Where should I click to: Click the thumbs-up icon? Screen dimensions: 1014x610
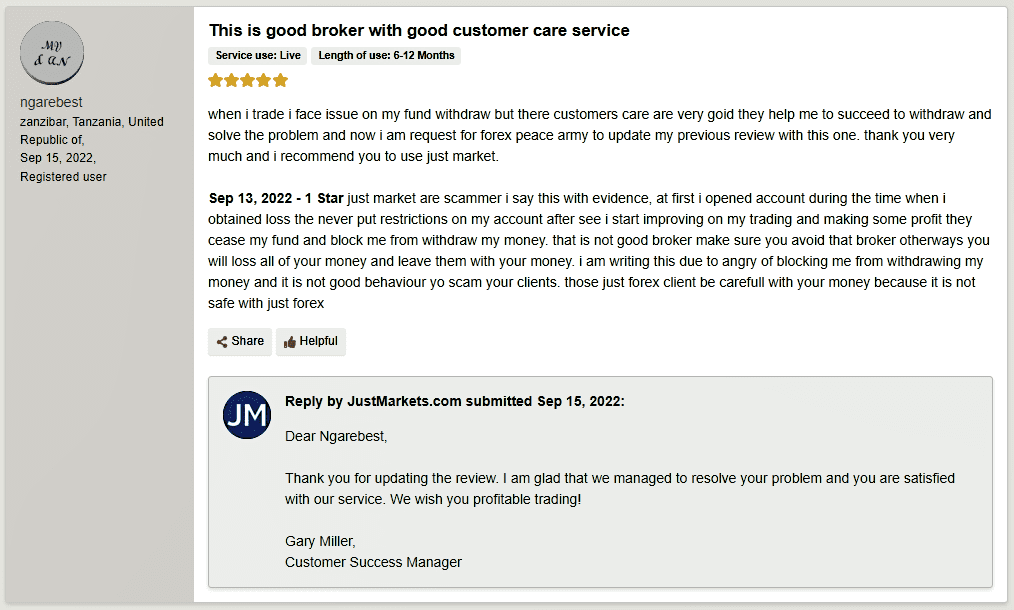290,342
